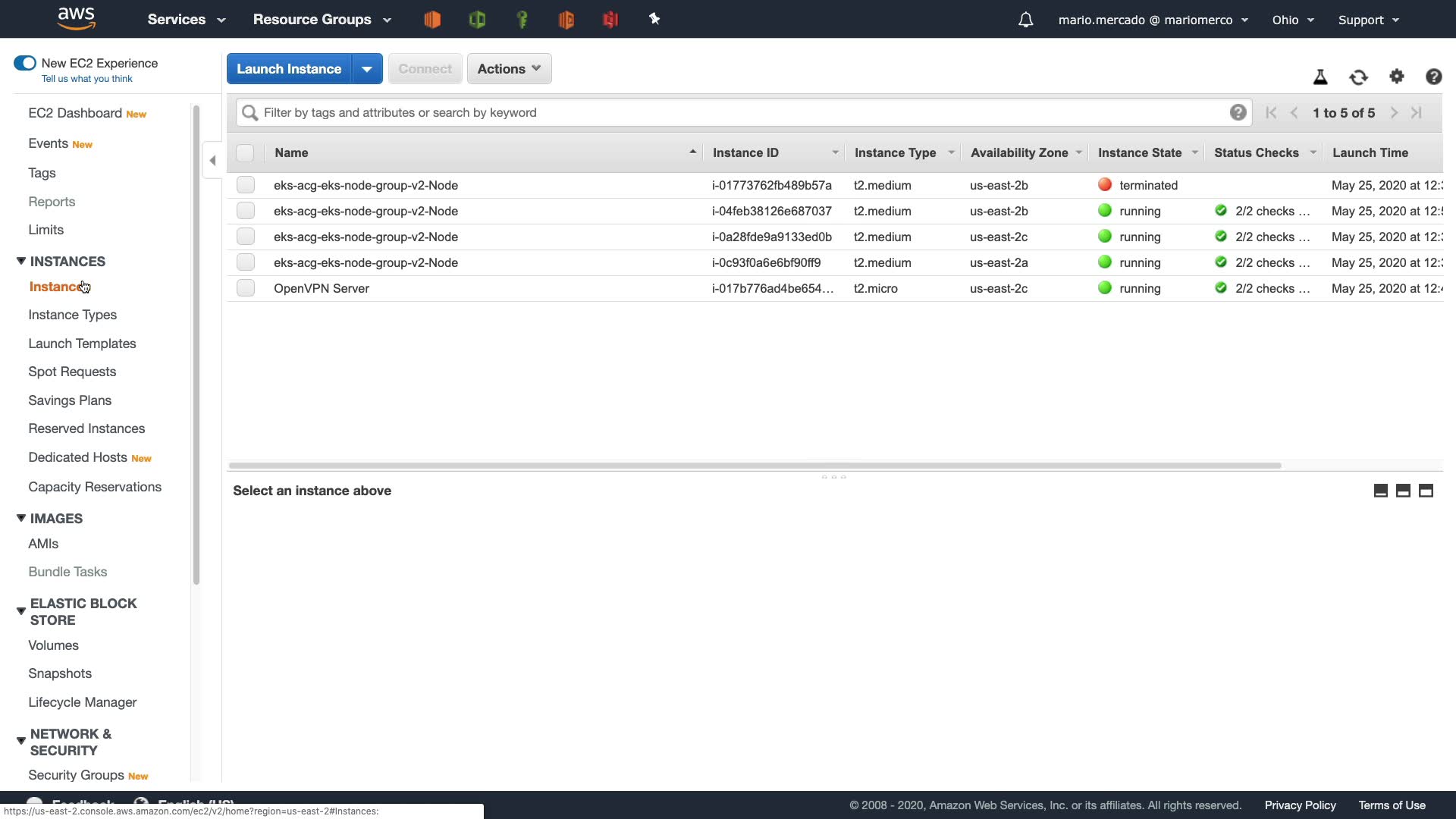This screenshot has width=1456, height=819.
Task: Open the Services menu
Action: [186, 20]
